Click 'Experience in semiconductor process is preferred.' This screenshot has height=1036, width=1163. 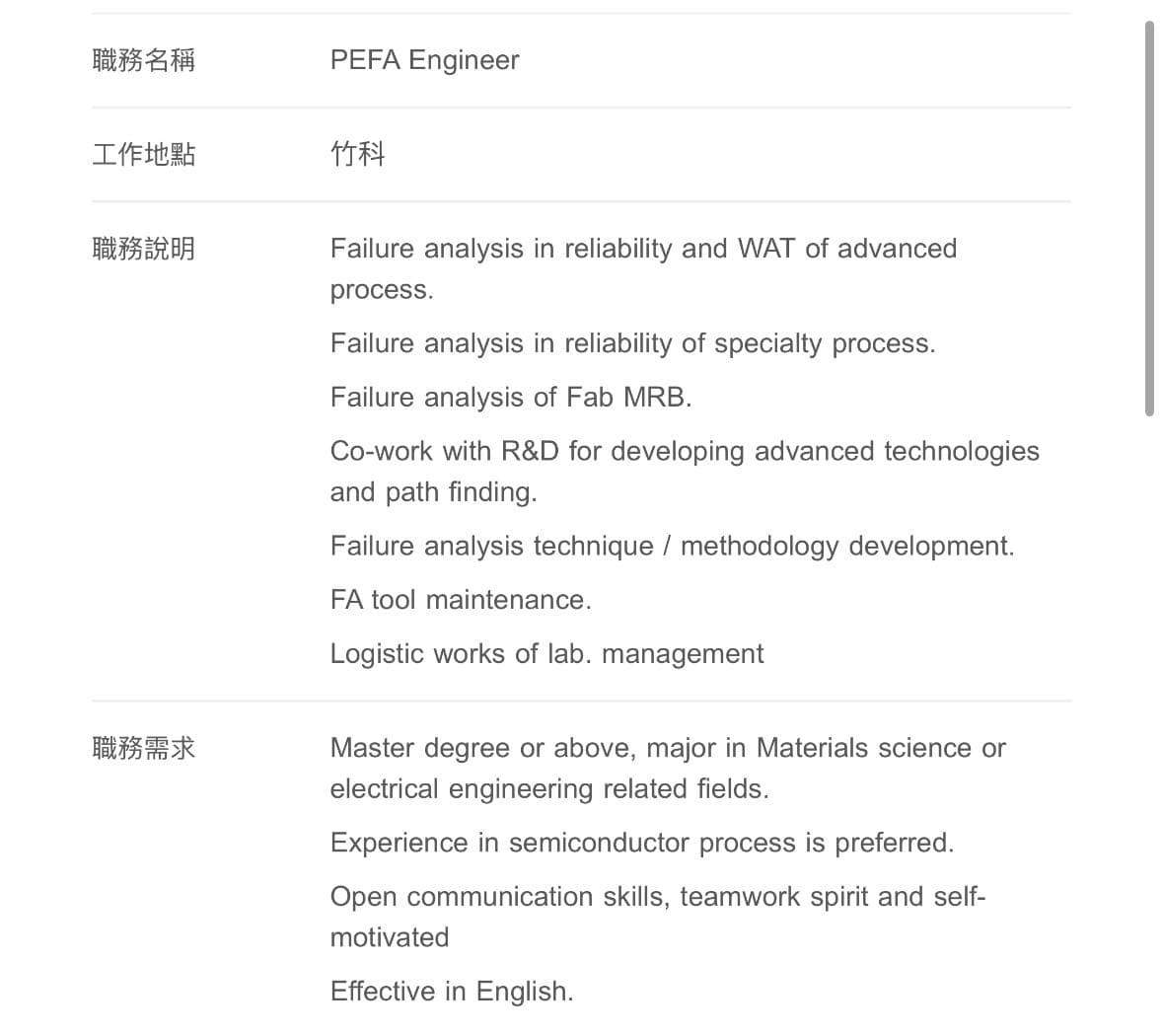(642, 843)
